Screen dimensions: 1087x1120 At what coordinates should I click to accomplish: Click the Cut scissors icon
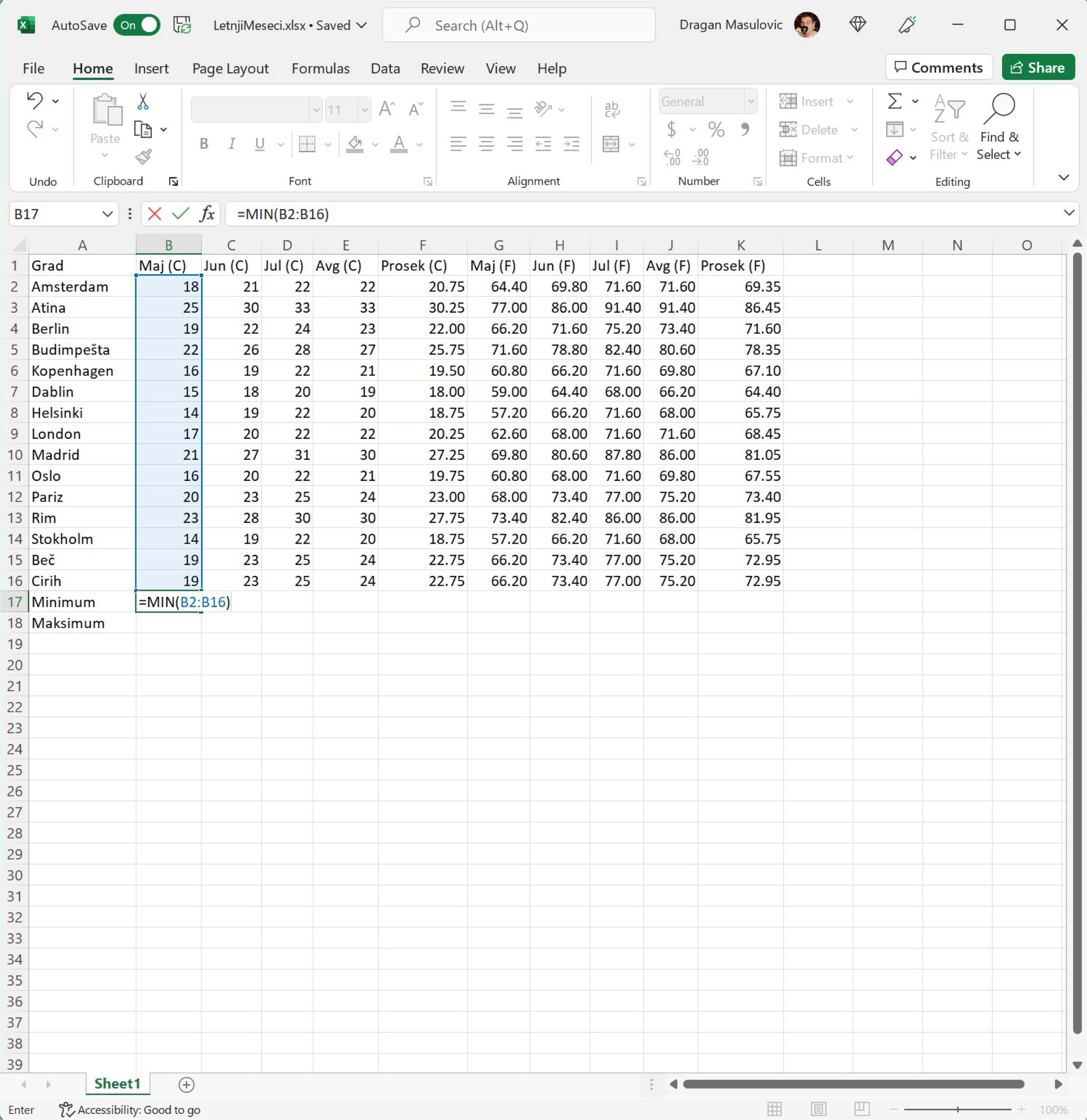[143, 102]
